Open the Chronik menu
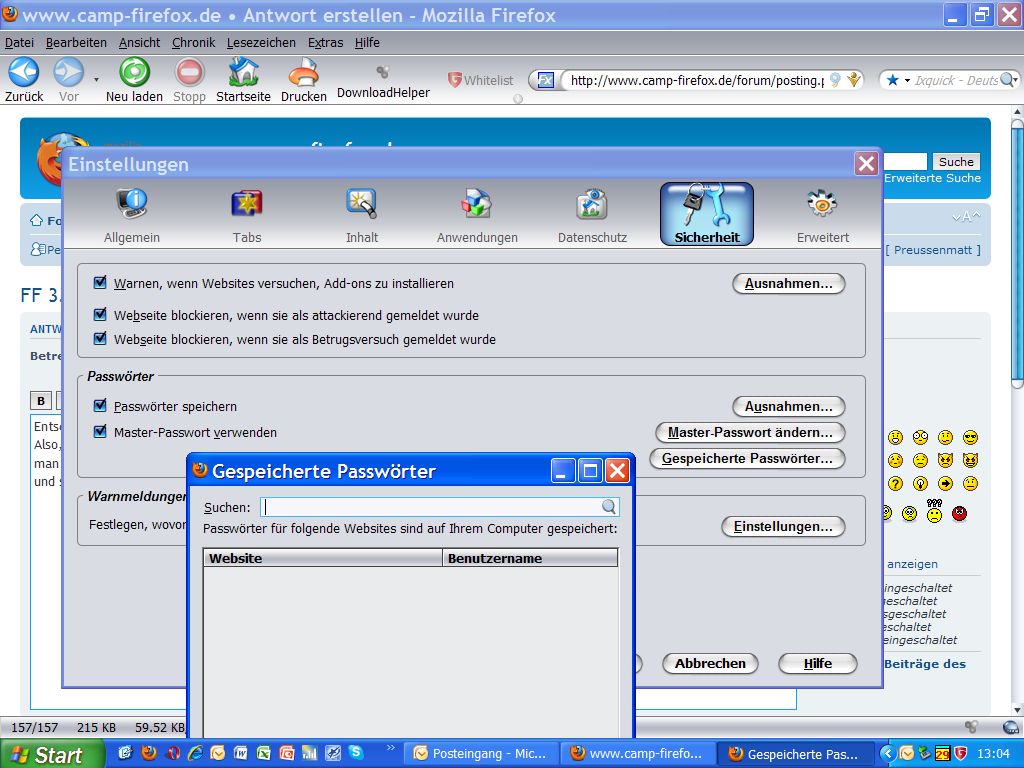Screen dimensions: 1024x768 (193, 43)
